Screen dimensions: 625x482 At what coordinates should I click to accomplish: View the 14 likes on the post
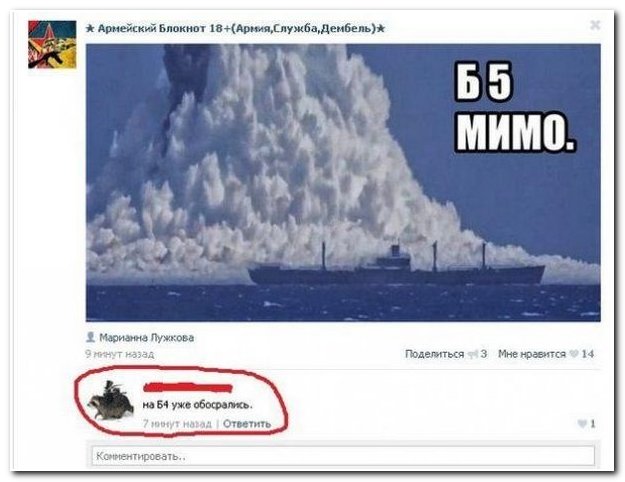pos(588,354)
